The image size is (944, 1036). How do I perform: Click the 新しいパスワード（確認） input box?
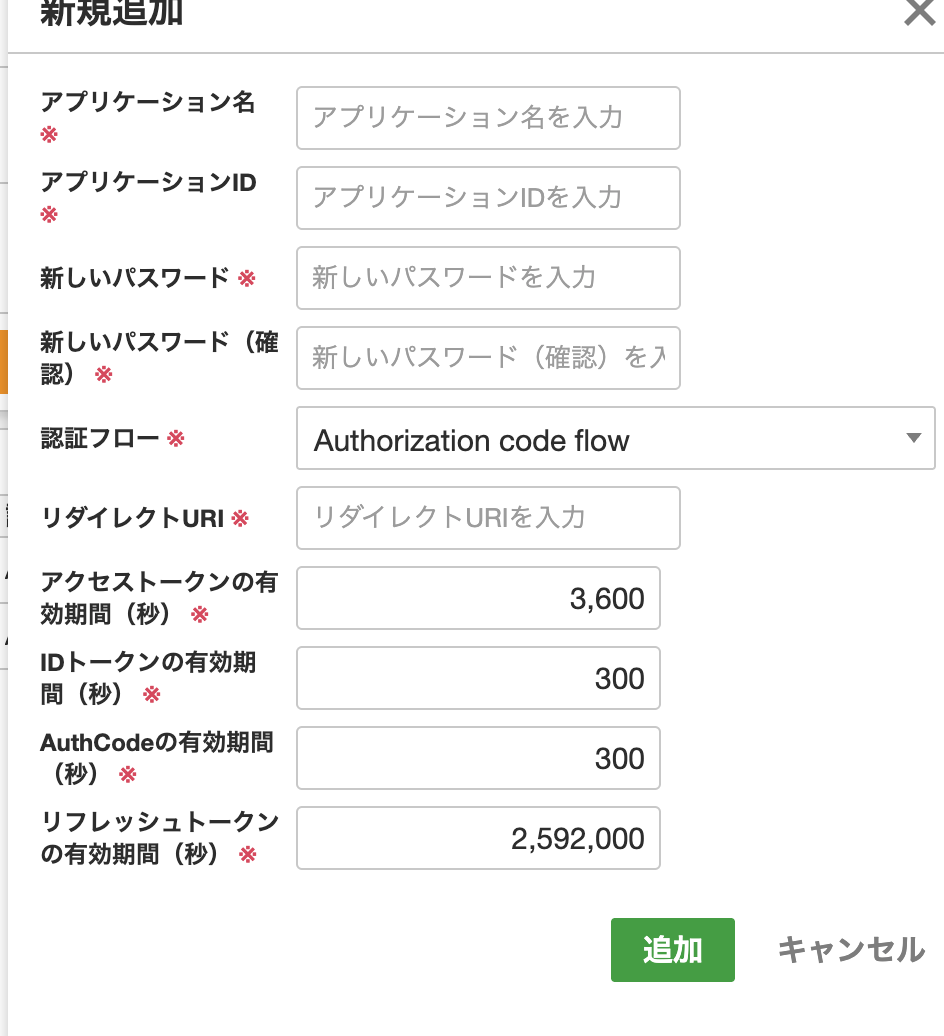coord(488,358)
